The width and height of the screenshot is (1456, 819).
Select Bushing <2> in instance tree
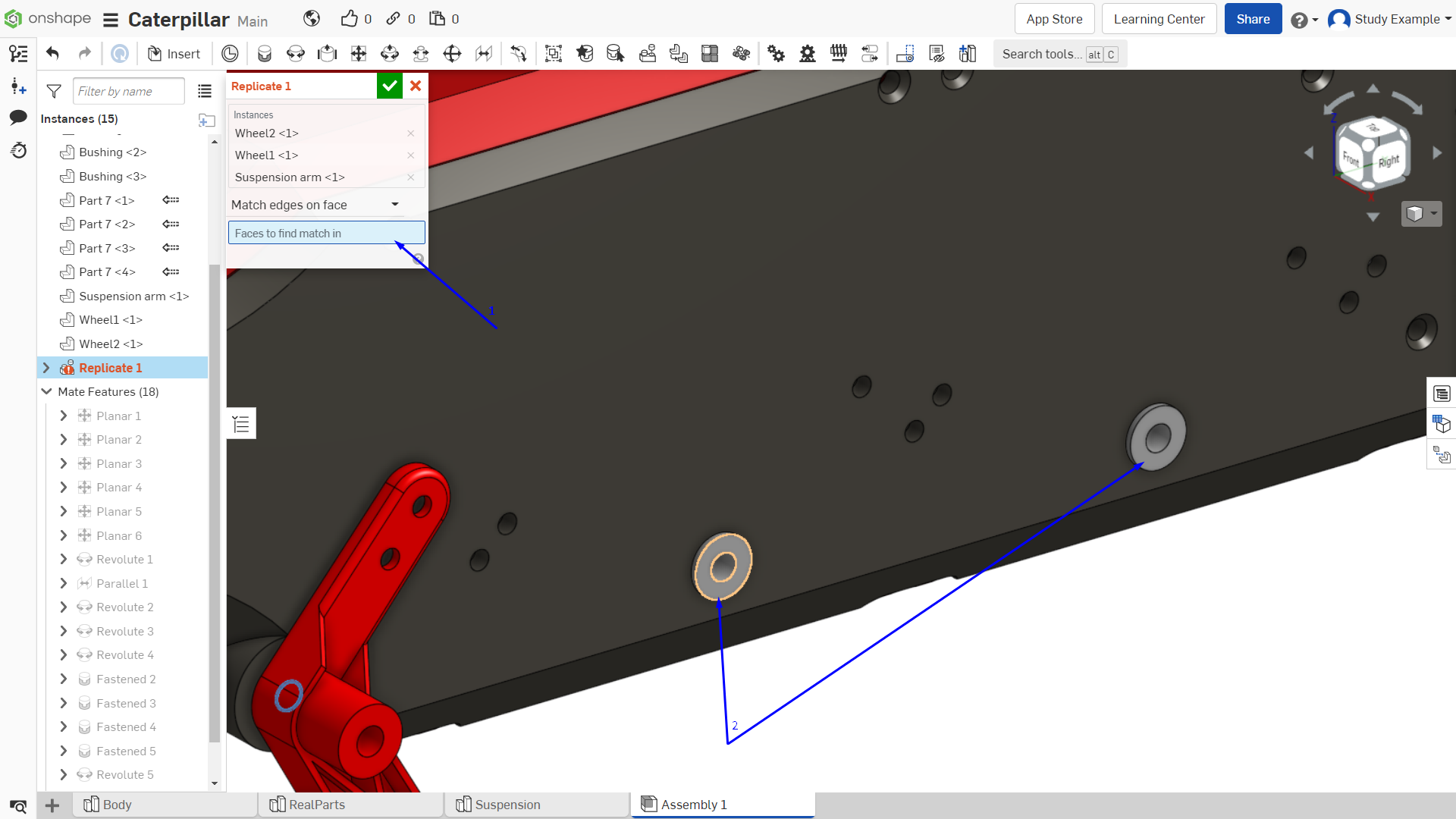112,152
